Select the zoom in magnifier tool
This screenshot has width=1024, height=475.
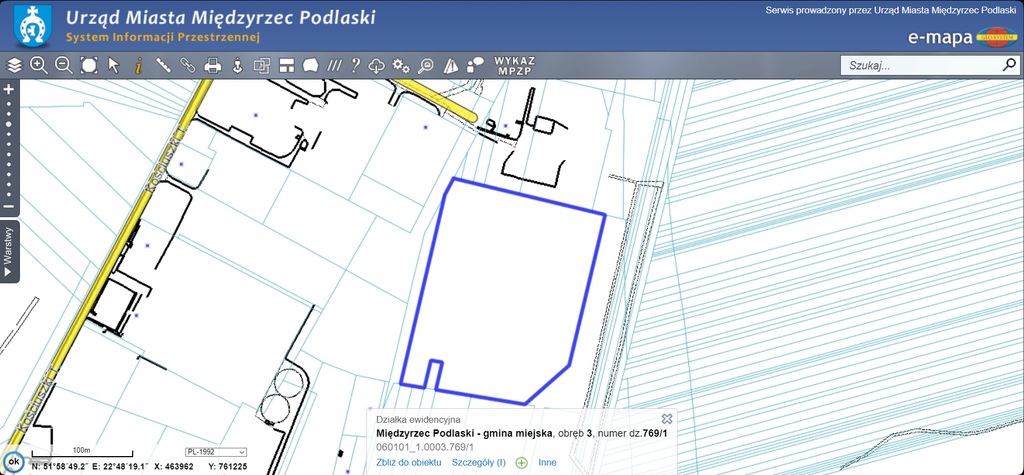(x=39, y=66)
